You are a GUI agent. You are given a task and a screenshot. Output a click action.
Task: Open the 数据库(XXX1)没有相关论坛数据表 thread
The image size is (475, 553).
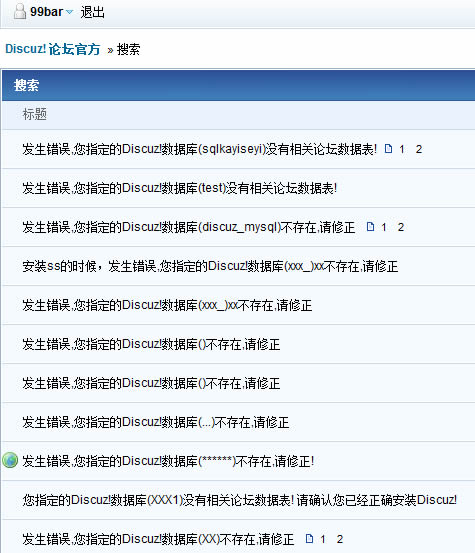pyautogui.click(x=240, y=500)
